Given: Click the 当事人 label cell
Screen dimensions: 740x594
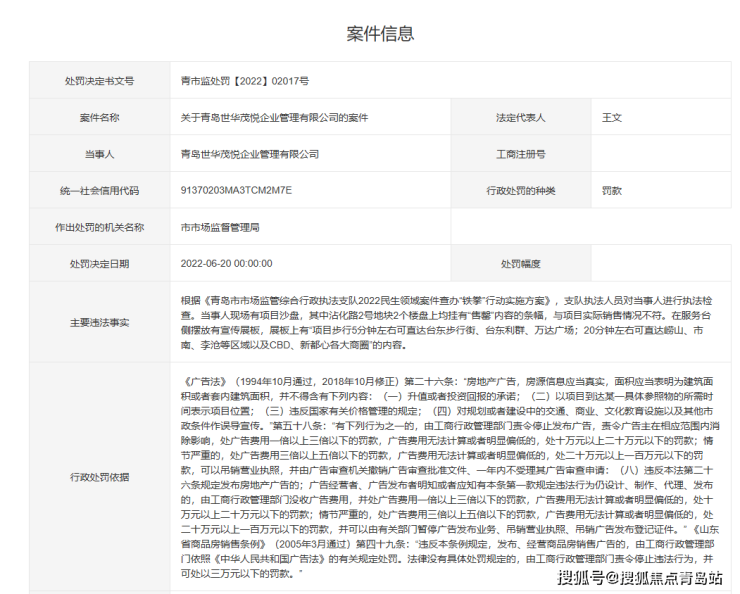Looking at the screenshot, I should pyautogui.click(x=99, y=154).
